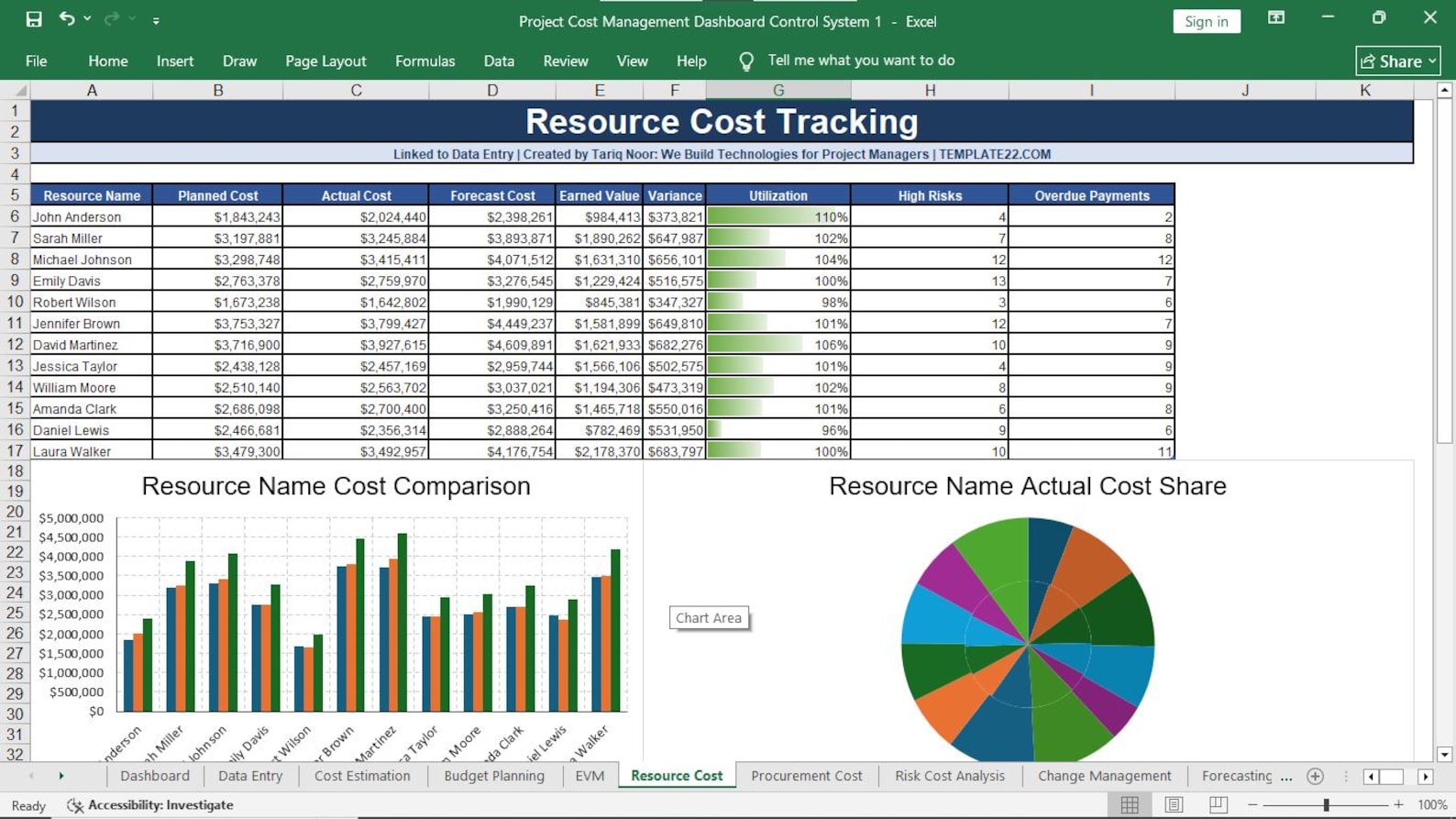Click the zoom out minus button

click(1252, 804)
